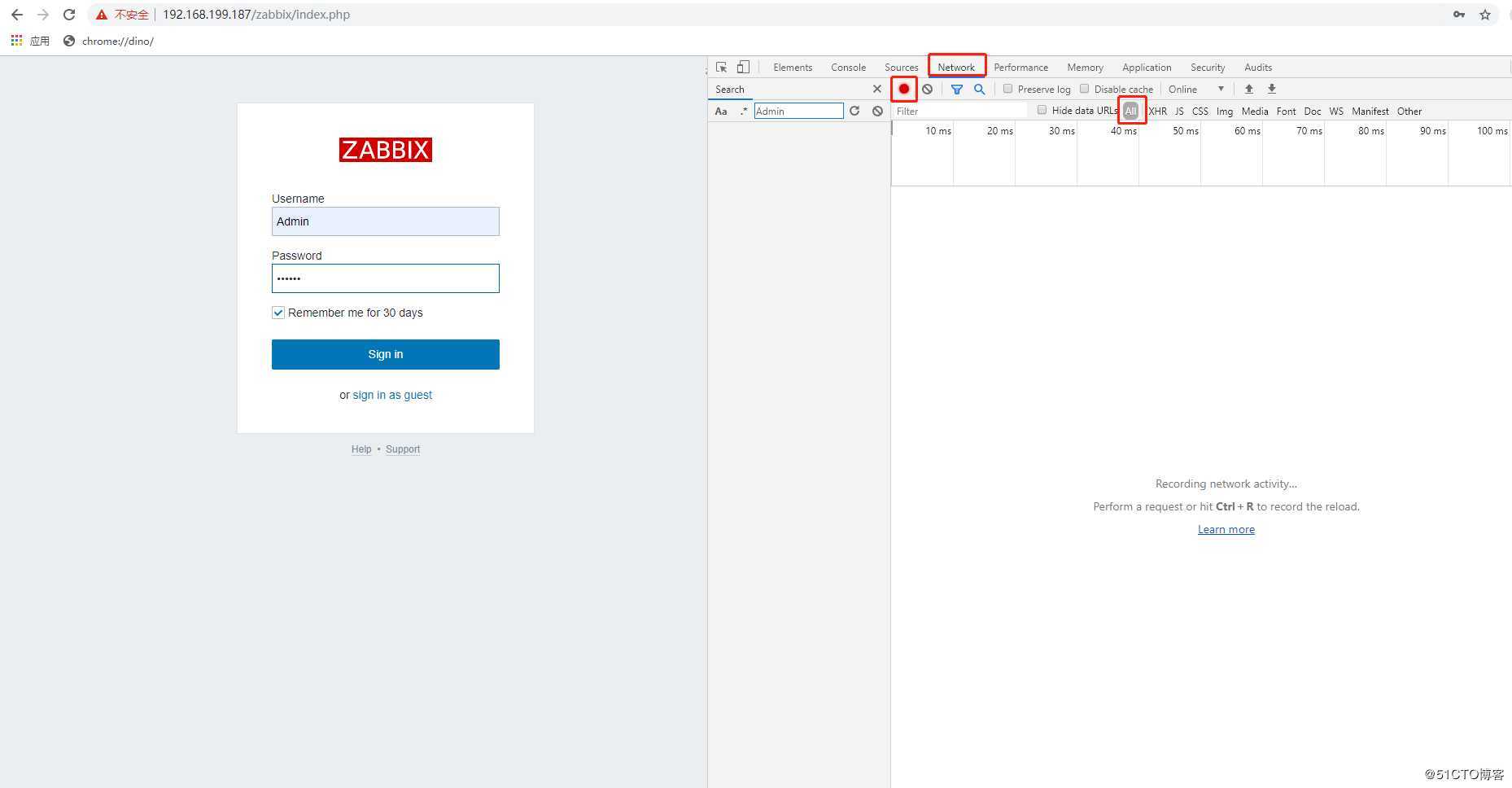Open the Online throttling dropdown

click(x=1196, y=89)
